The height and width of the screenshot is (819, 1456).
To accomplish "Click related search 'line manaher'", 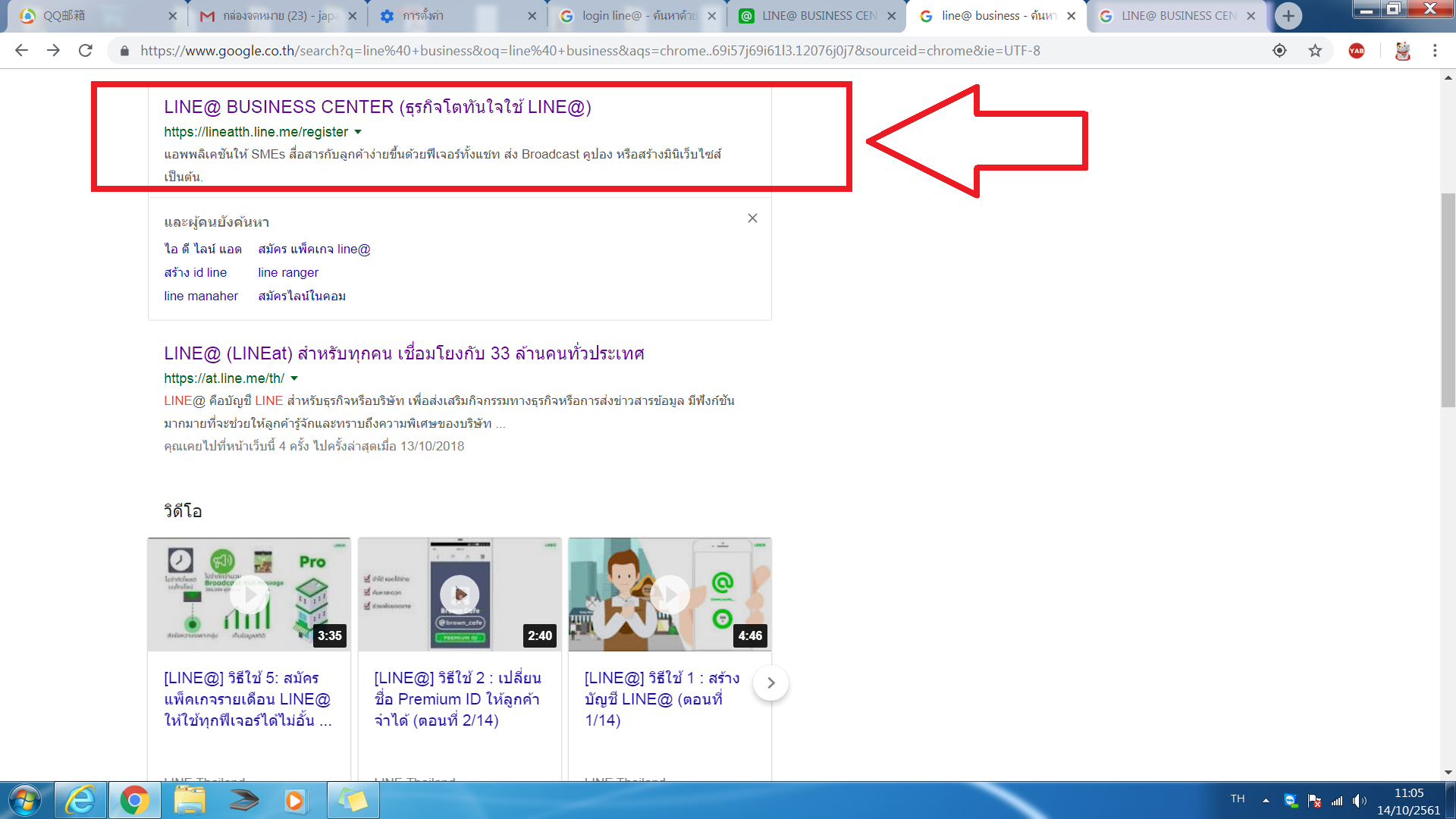I will pyautogui.click(x=201, y=296).
